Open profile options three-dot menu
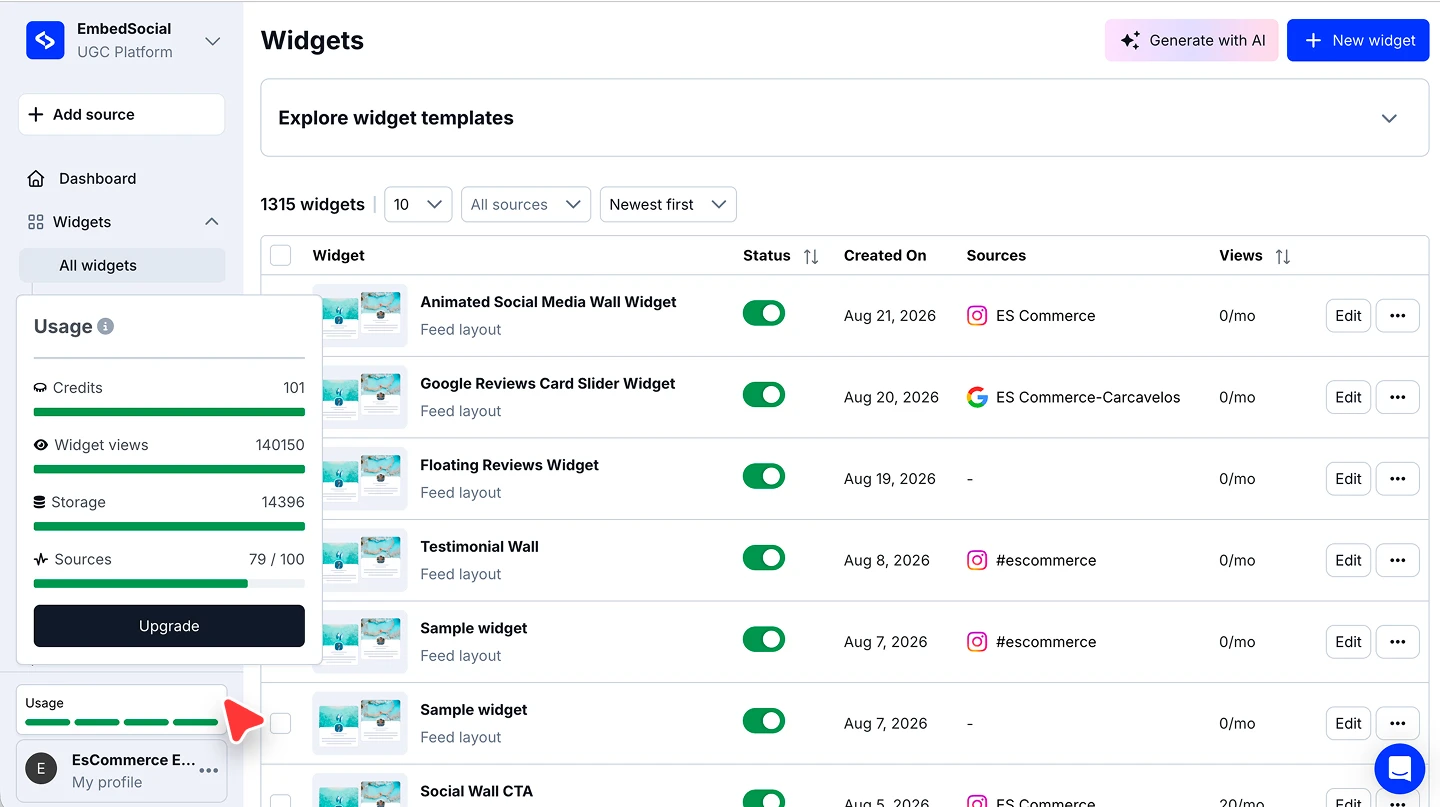 (209, 770)
